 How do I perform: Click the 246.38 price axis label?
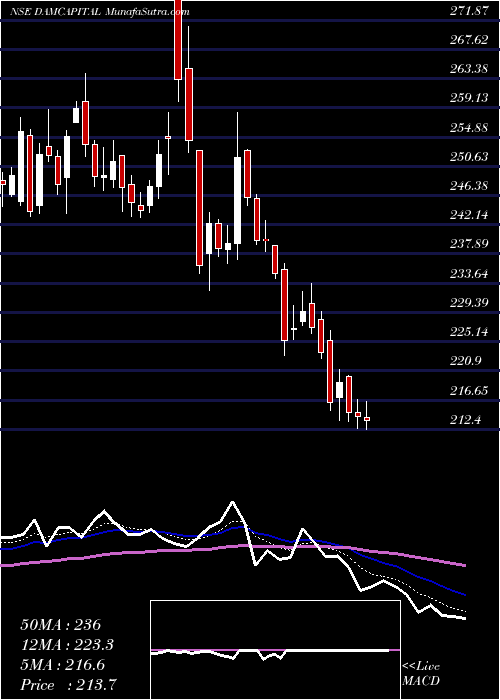(469, 186)
